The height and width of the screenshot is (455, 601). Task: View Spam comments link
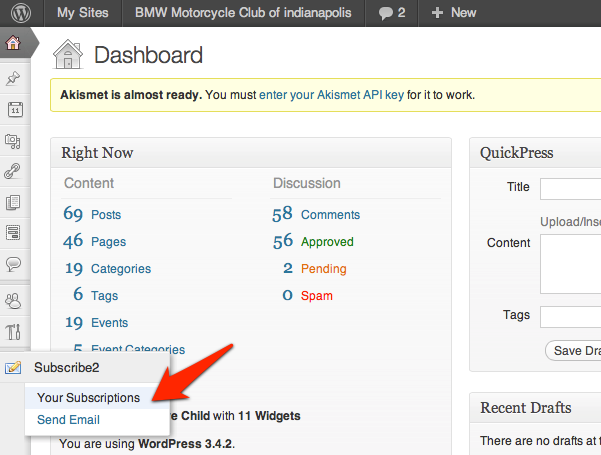[x=317, y=296]
